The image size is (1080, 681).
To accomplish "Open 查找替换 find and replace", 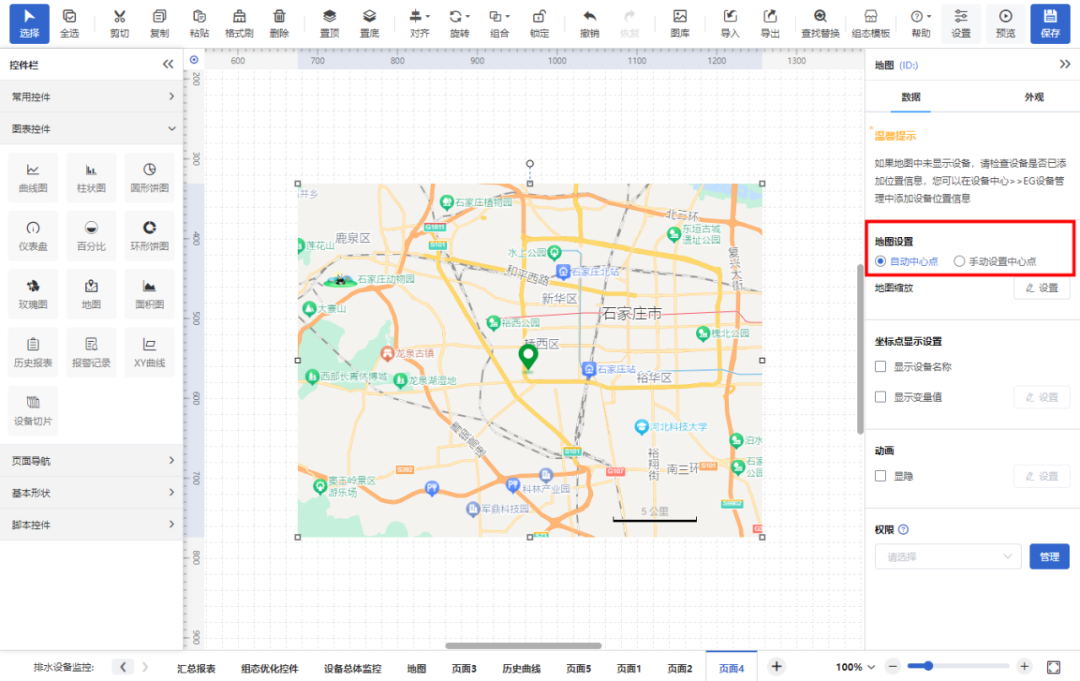I will pyautogui.click(x=820, y=23).
